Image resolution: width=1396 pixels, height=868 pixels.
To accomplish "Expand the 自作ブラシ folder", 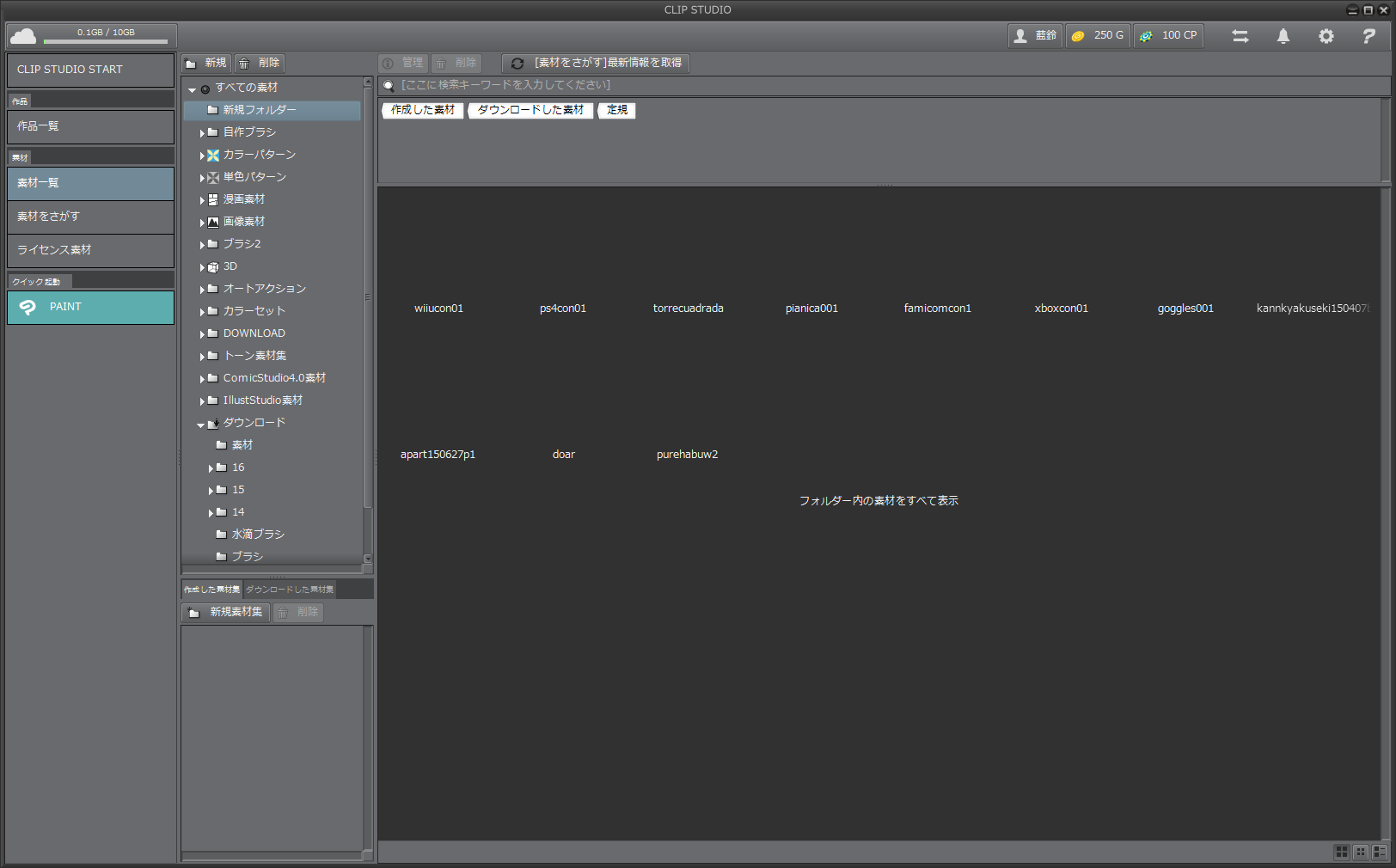I will pos(203,133).
